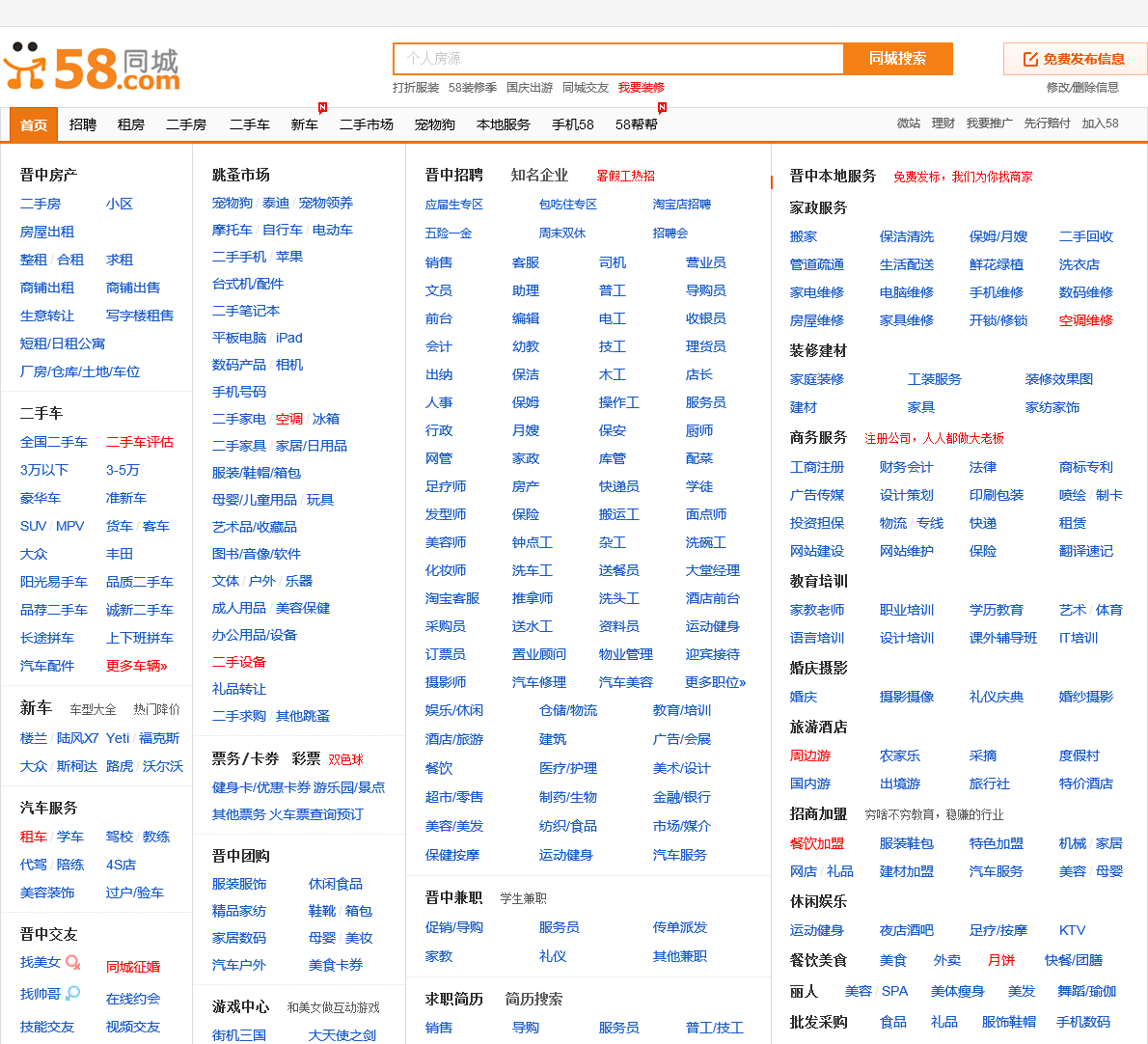Open the 翻译速记 link

pyautogui.click(x=1085, y=551)
